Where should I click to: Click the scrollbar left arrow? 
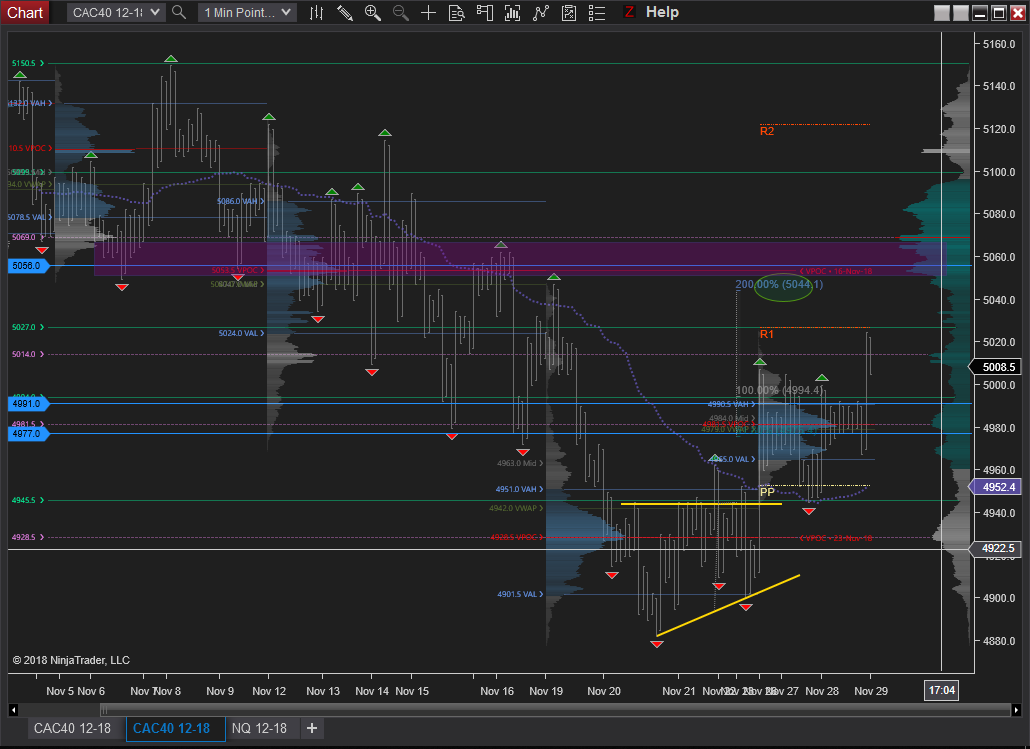[x=12, y=710]
